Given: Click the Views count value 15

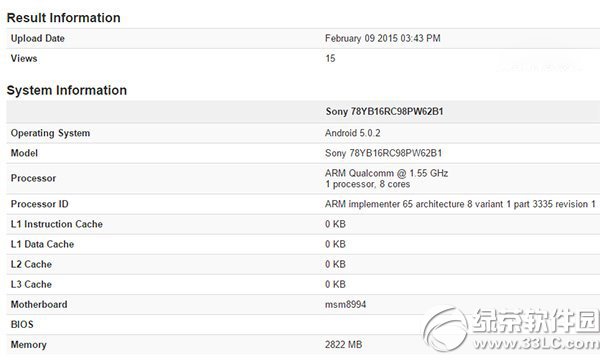Looking at the screenshot, I should pyautogui.click(x=330, y=59).
